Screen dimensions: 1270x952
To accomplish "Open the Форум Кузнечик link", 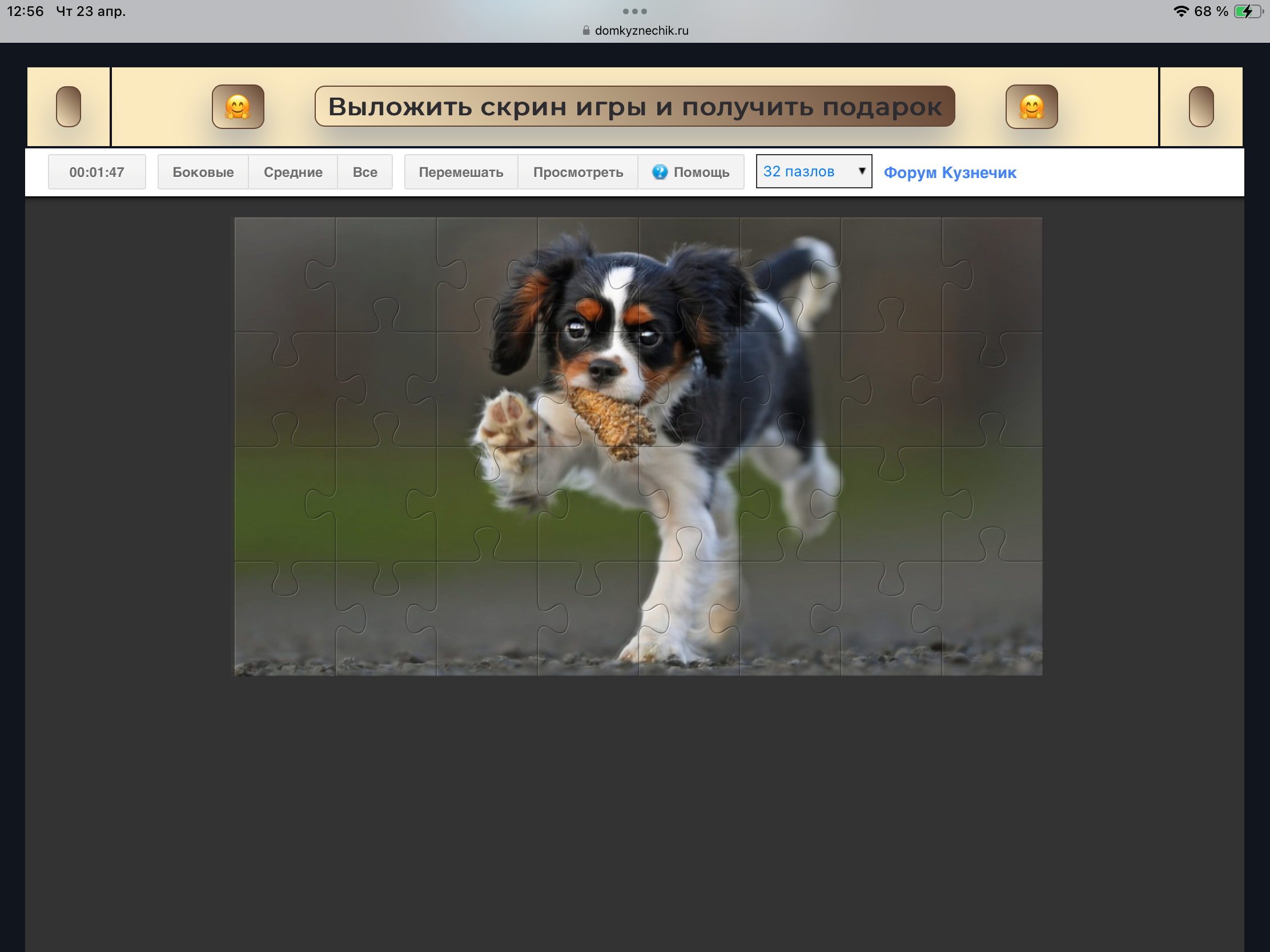I will click(x=950, y=173).
